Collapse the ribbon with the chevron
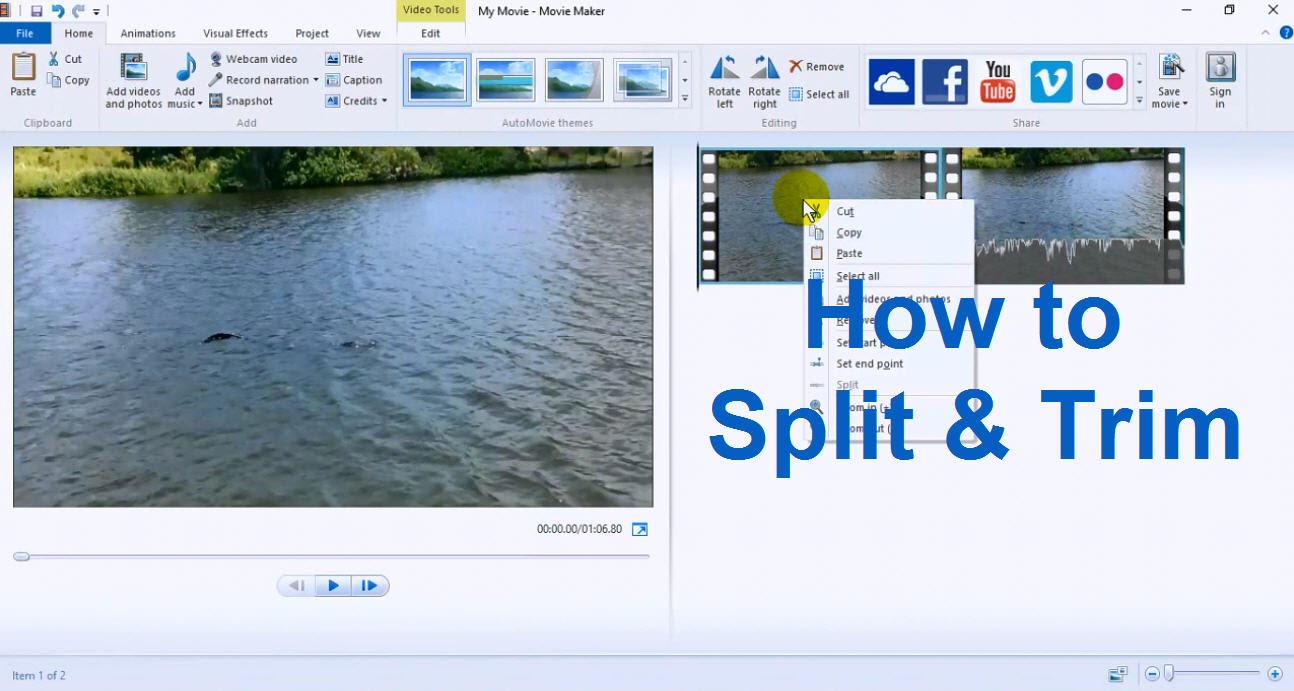 pyautogui.click(x=1266, y=33)
